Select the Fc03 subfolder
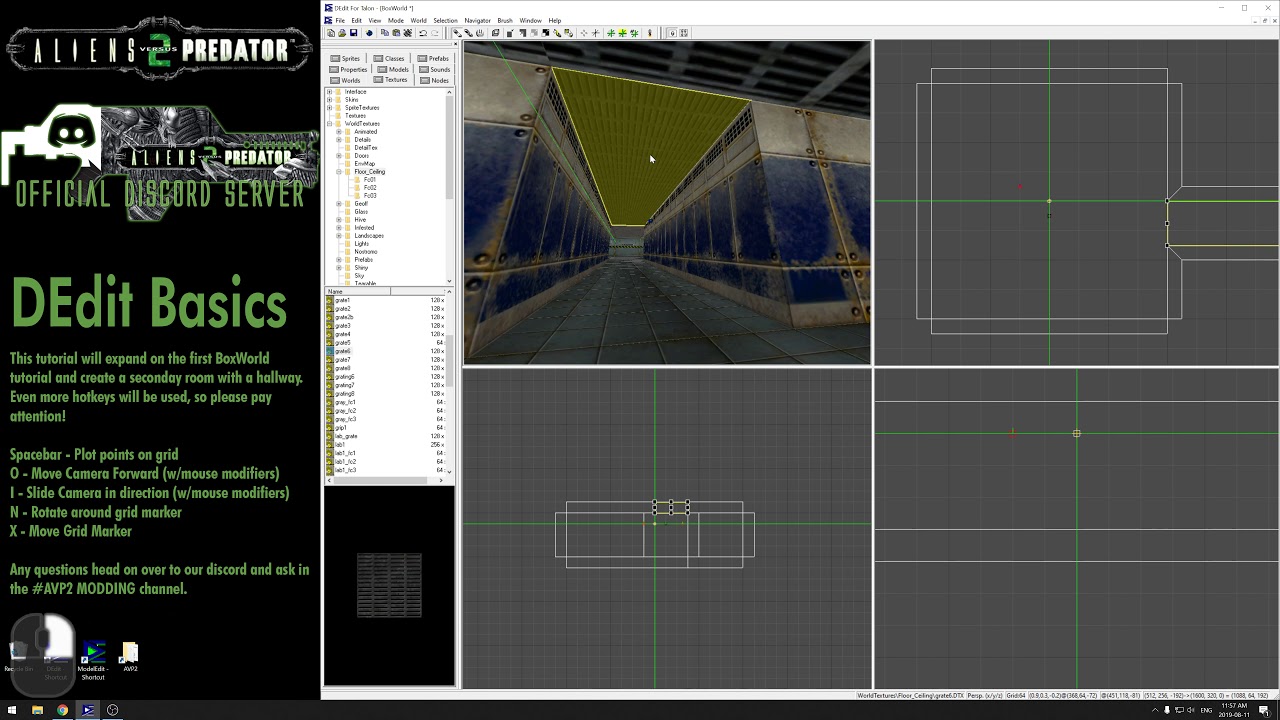The width and height of the screenshot is (1280, 720). pyautogui.click(x=370, y=196)
